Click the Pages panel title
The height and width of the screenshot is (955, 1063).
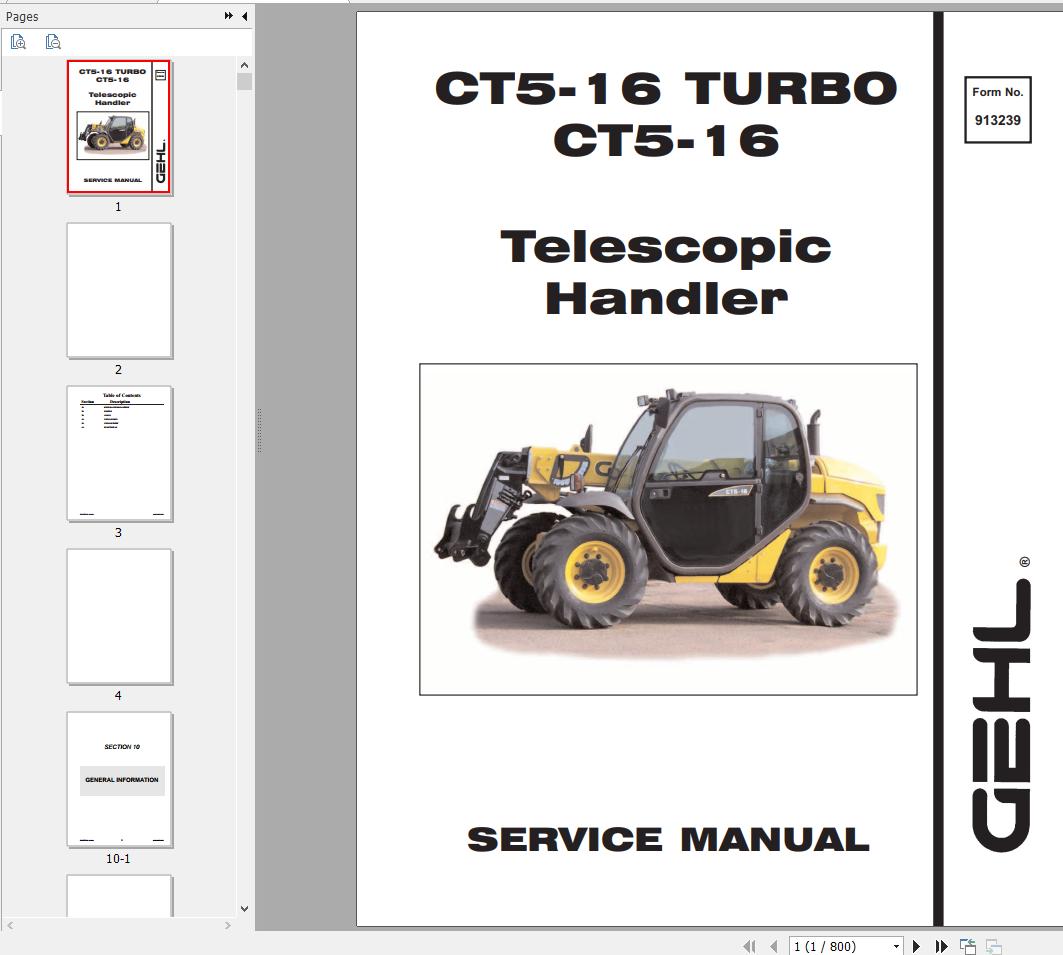pyautogui.click(x=21, y=16)
